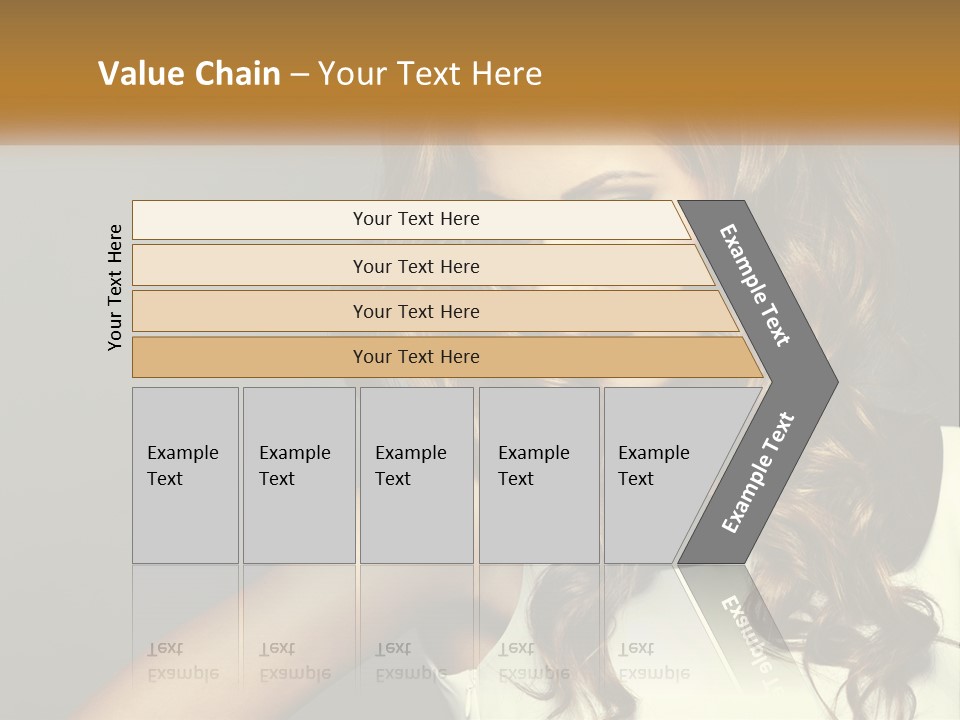Click the upper dark arrow segment "Example Text"
Viewport: 960px width, 720px height.
point(756,287)
